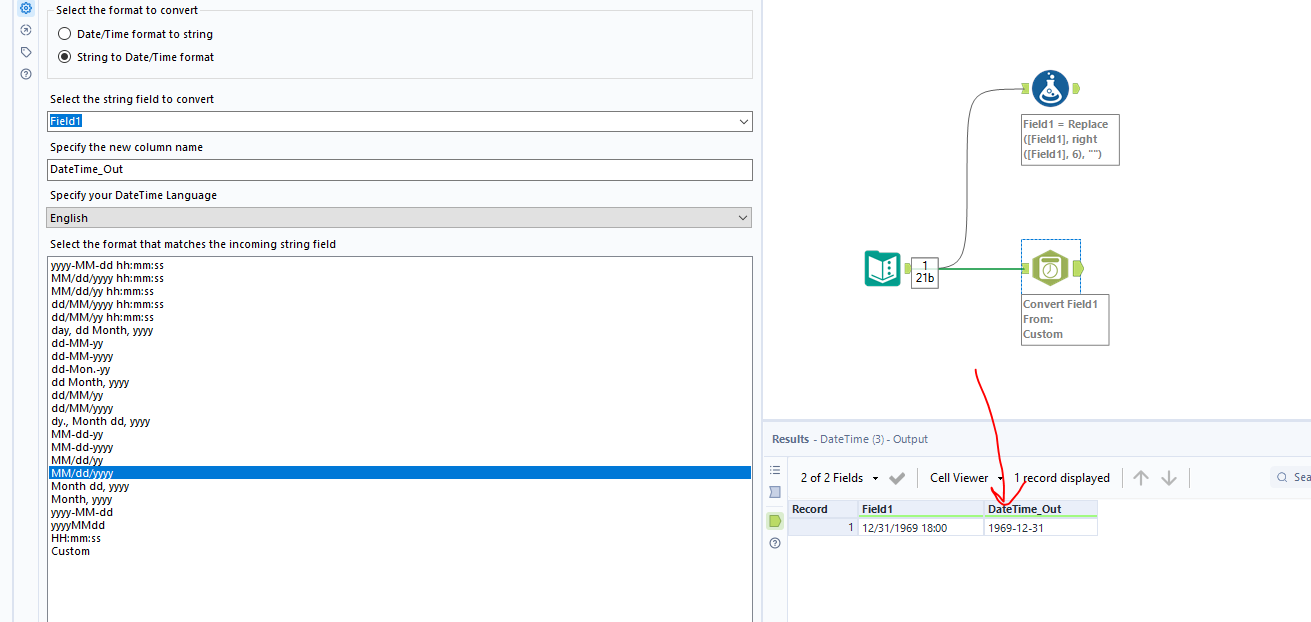Click the gray checkmark next to 2 of 2 Fields

tap(897, 477)
